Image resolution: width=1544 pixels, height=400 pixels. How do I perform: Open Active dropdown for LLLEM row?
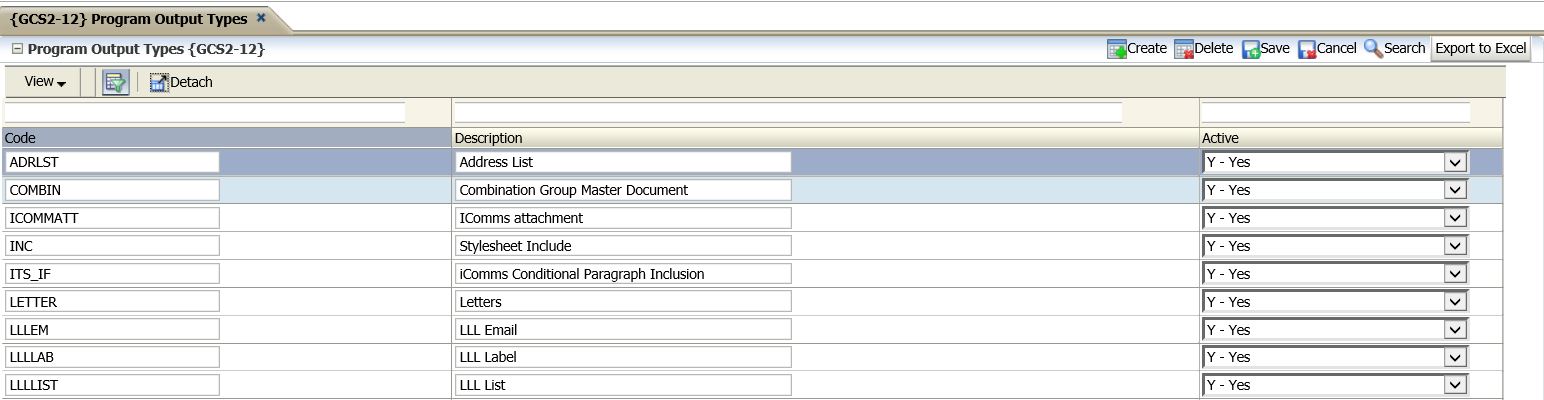[1455, 330]
